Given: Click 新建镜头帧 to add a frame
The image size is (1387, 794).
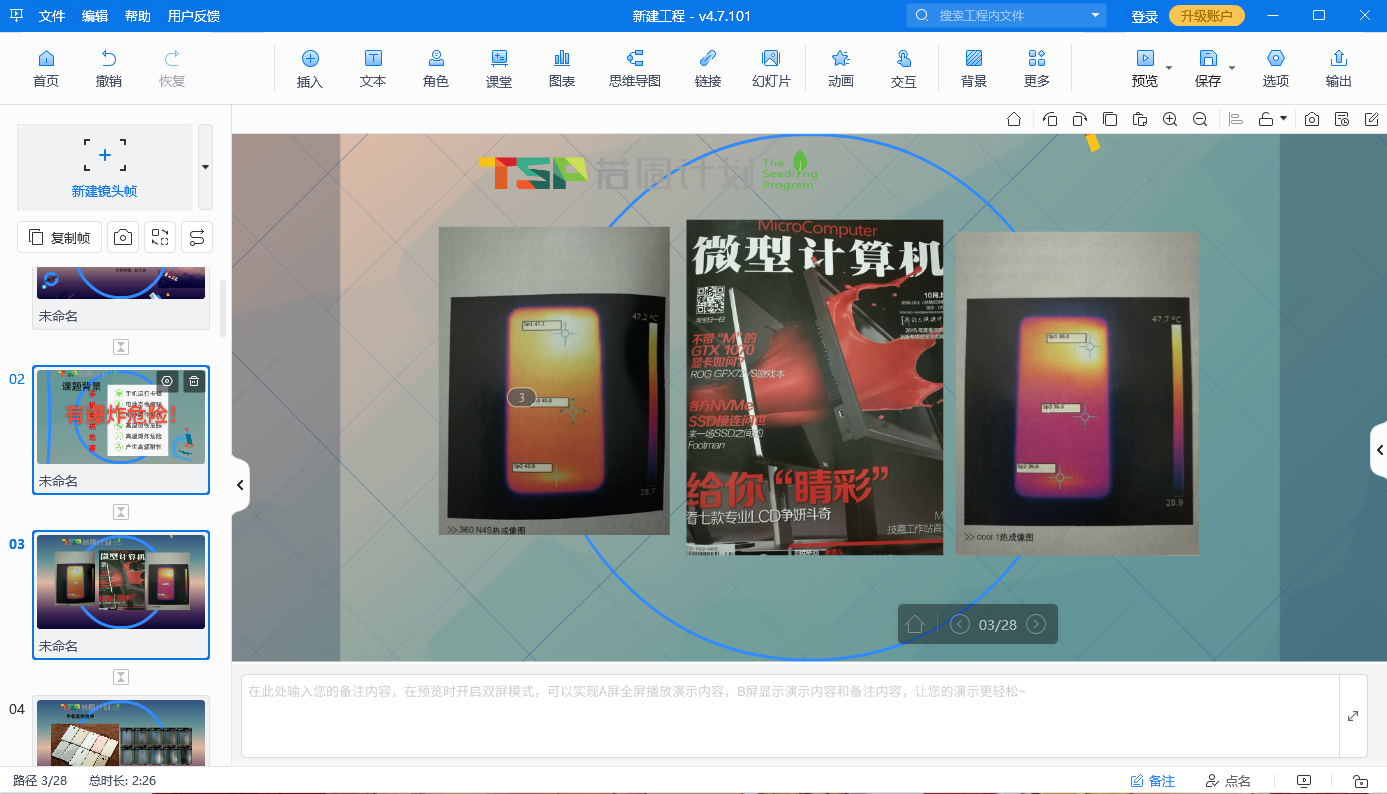Looking at the screenshot, I should coord(105,167).
